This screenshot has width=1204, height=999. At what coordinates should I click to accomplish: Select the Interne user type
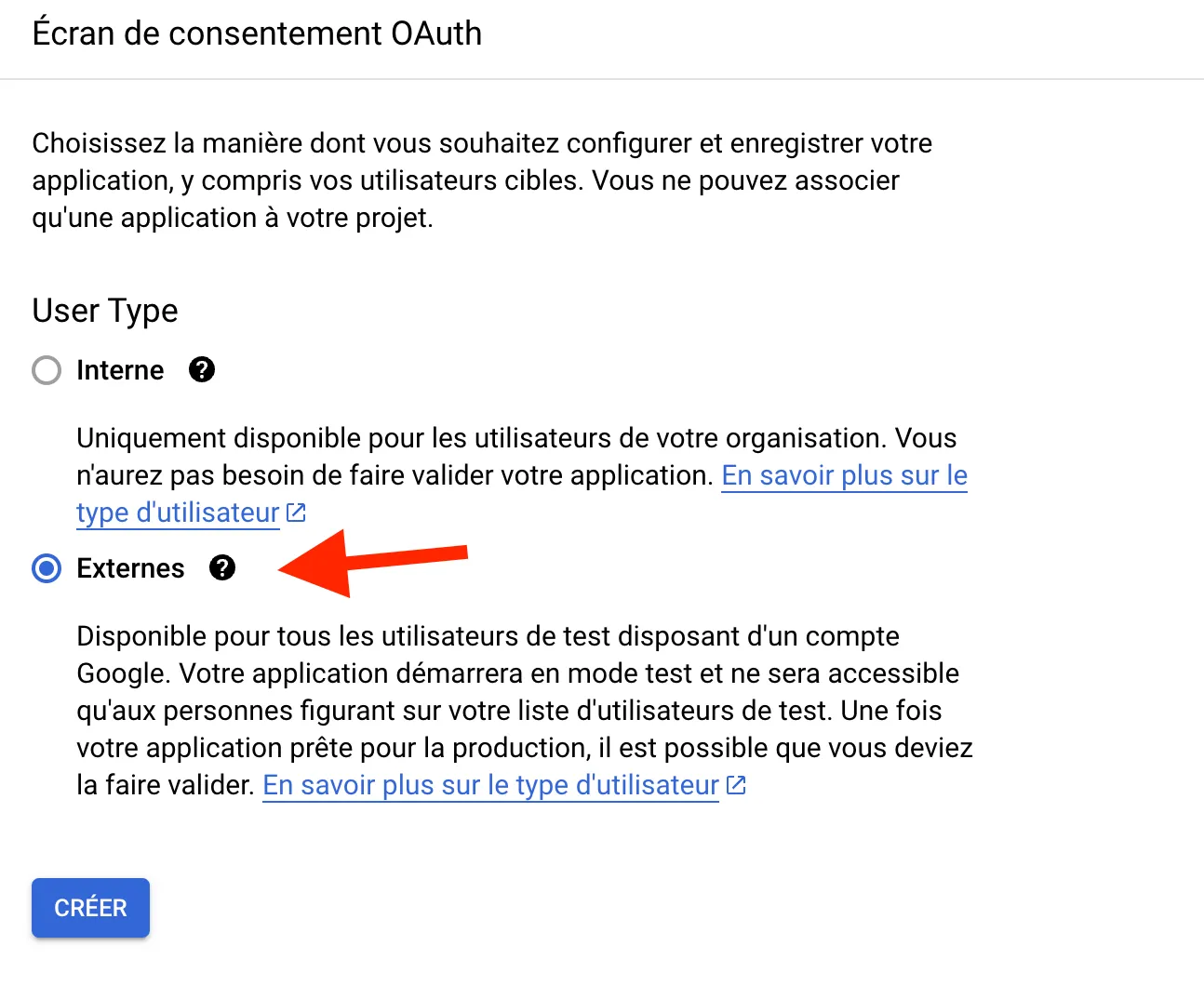(46, 369)
